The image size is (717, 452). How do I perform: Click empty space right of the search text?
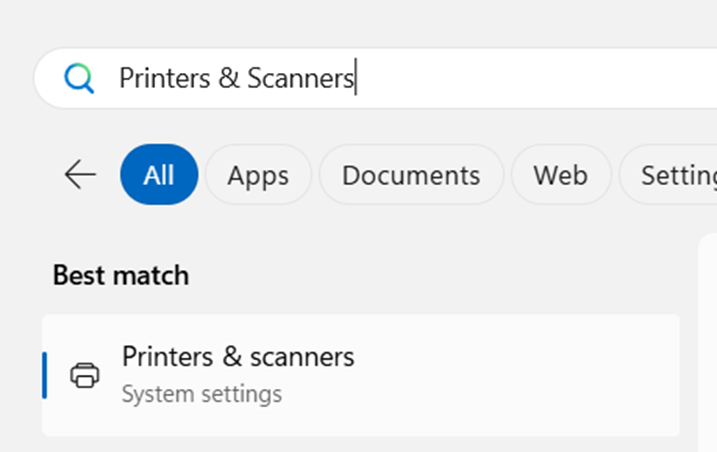click(x=540, y=78)
